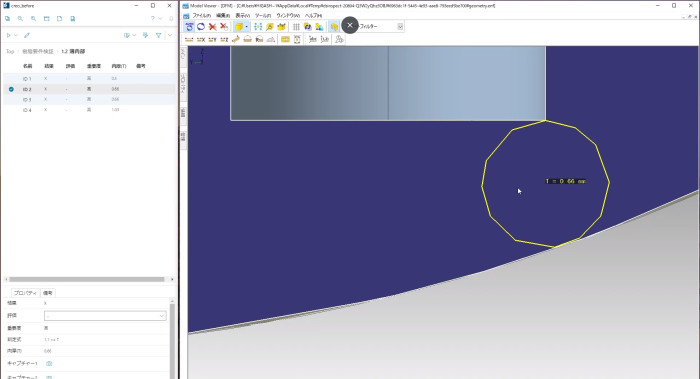
Task: Switch to the 備考 tab
Action: pyautogui.click(x=48, y=293)
